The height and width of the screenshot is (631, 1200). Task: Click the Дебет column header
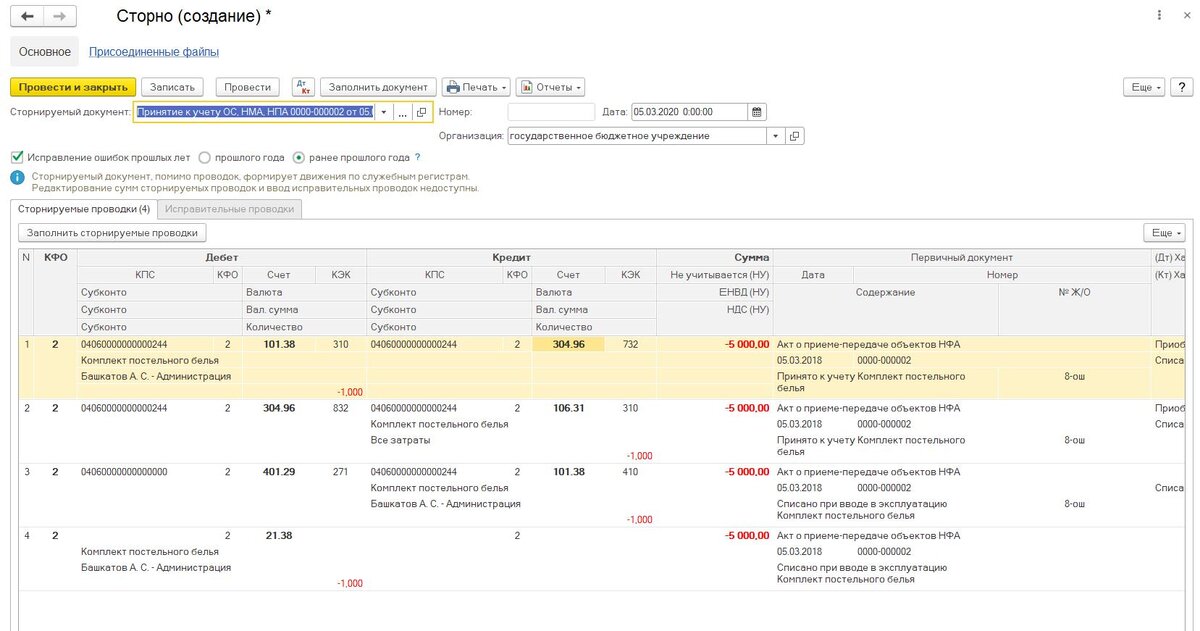222,257
